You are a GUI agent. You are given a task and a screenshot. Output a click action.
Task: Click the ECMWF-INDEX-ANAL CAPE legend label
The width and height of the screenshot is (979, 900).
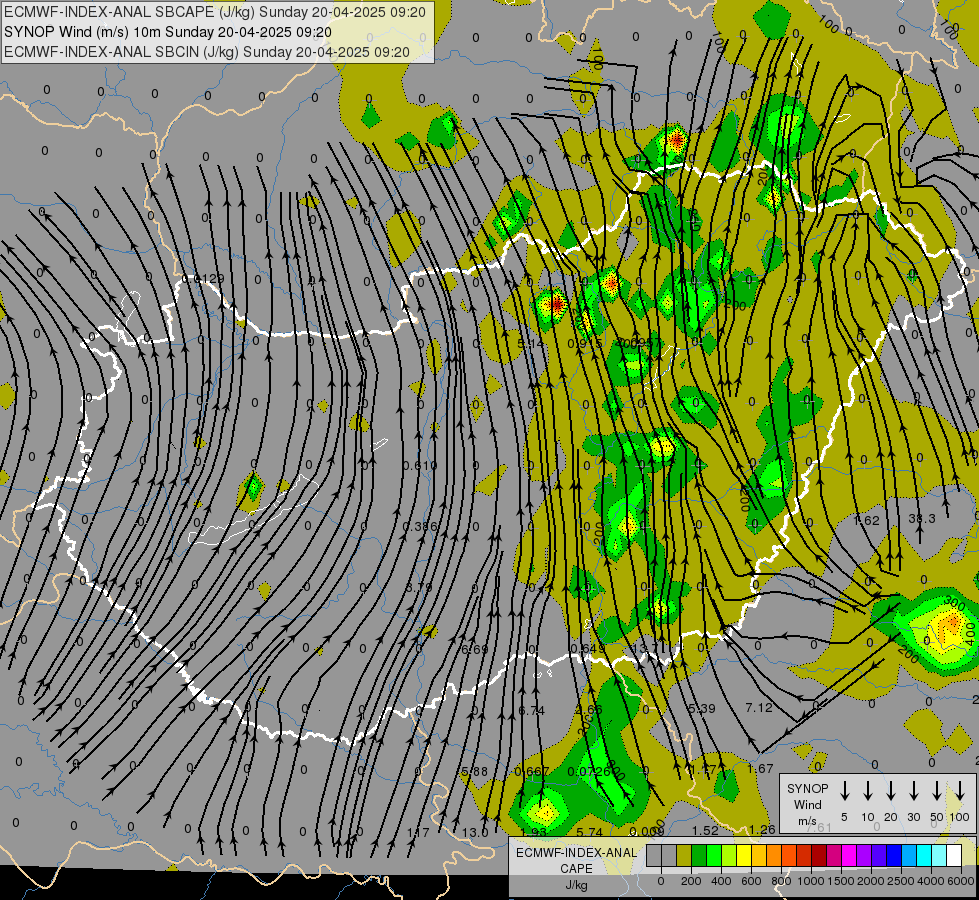point(576,860)
